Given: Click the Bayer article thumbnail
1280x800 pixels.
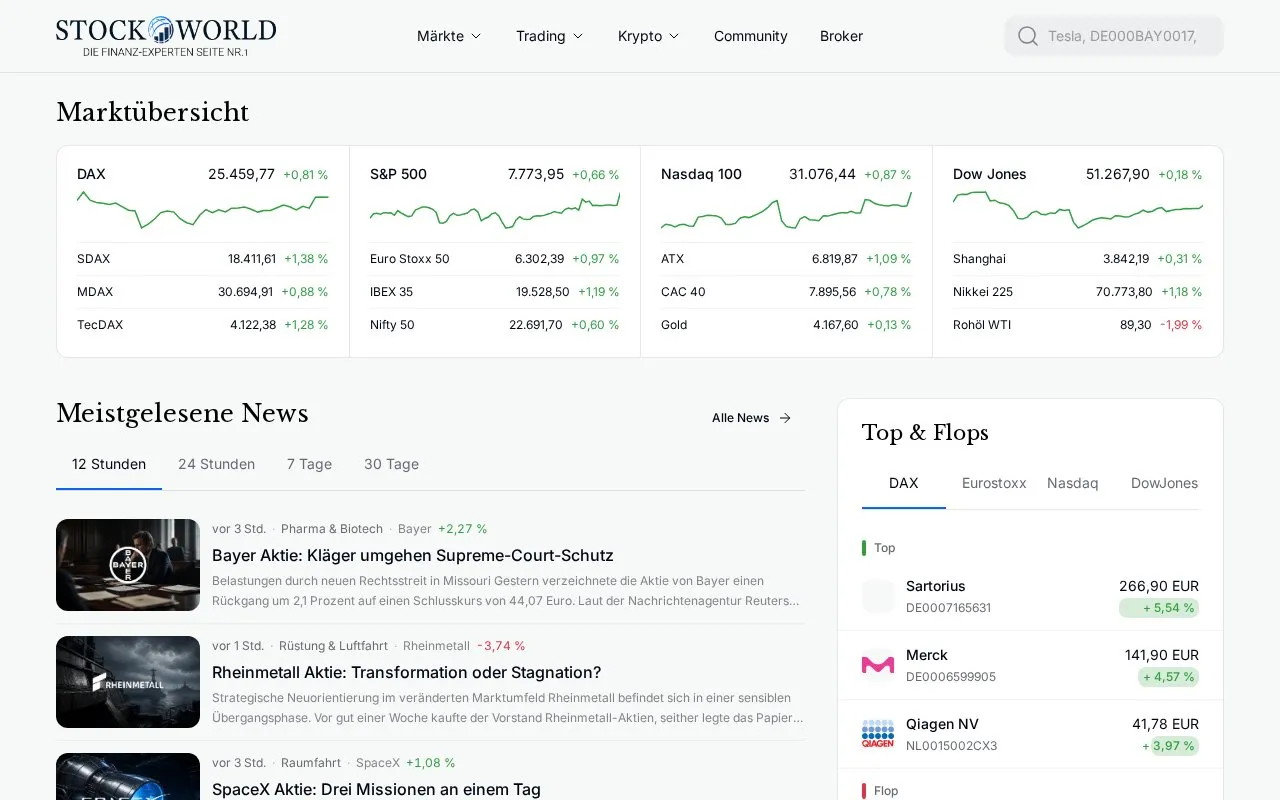Looking at the screenshot, I should 128,565.
